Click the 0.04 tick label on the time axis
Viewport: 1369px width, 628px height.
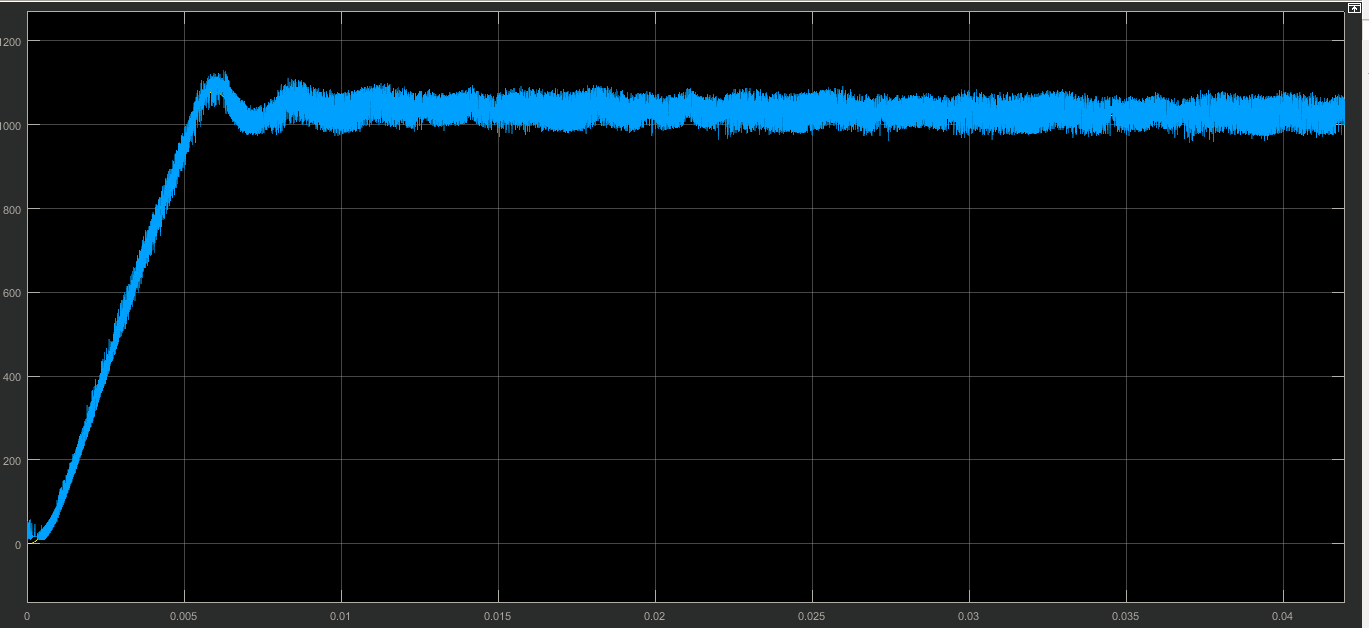pos(1283,615)
